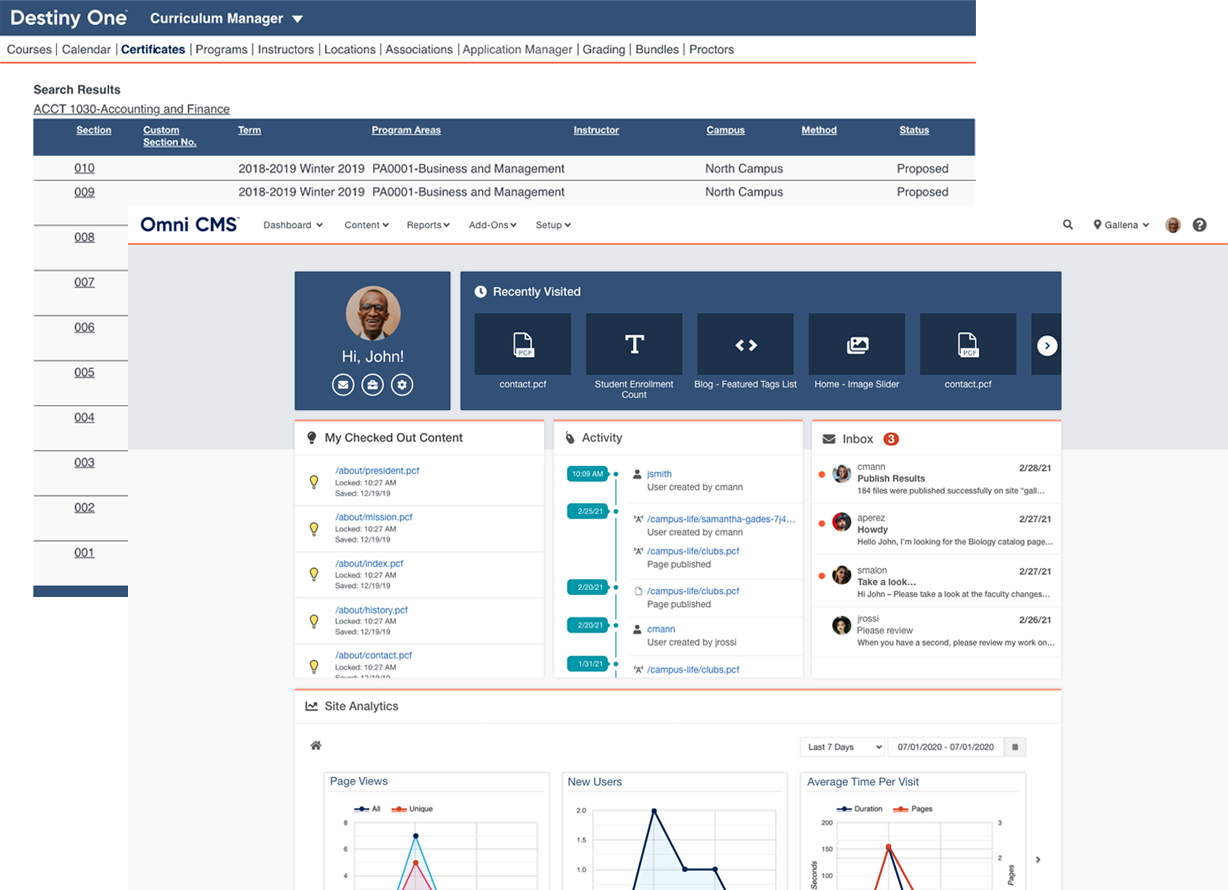Toggle the All series in Page Views legend
This screenshot has height=890, width=1228.
[x=368, y=808]
